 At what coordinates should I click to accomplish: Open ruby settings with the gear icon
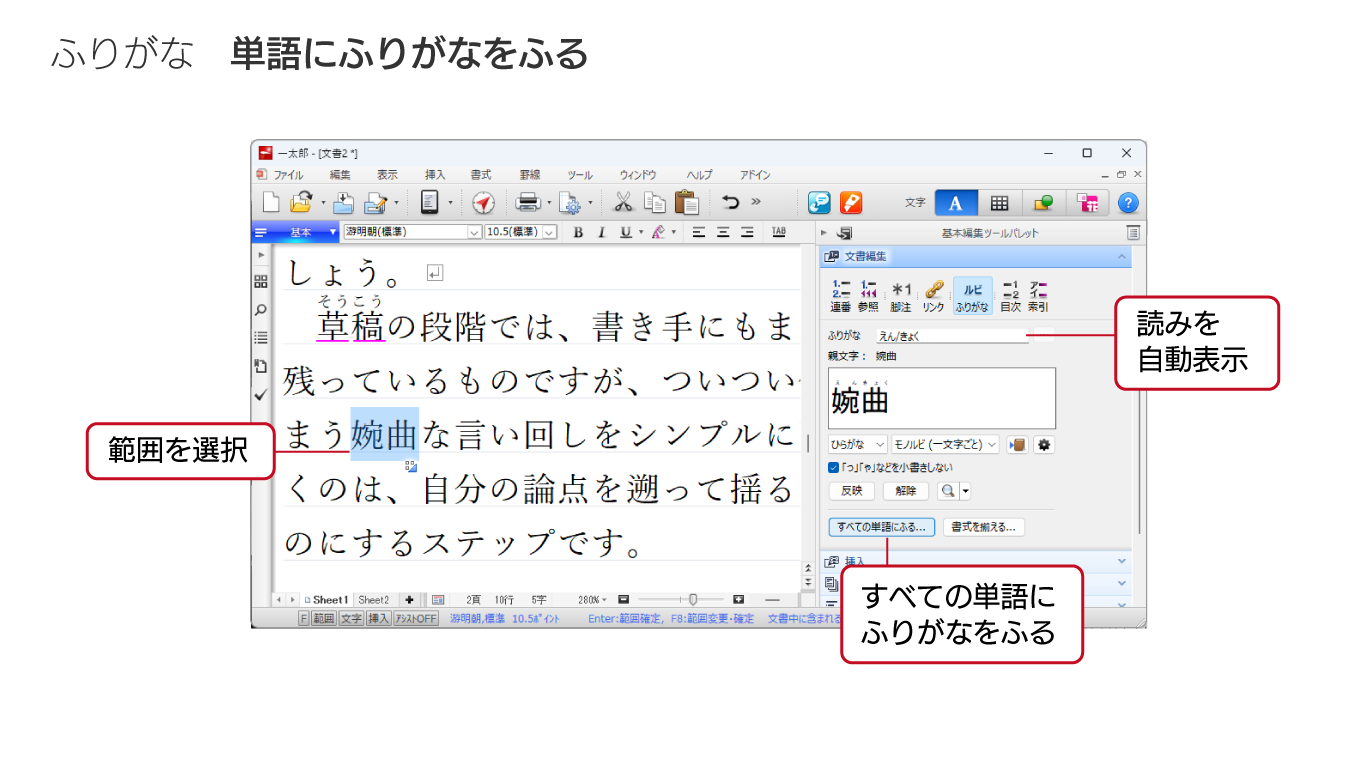click(x=1045, y=445)
